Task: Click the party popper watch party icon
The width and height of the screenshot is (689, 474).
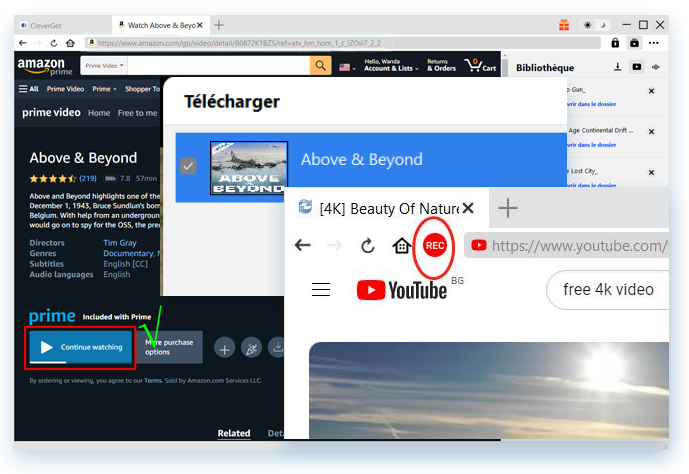Action: 251,349
